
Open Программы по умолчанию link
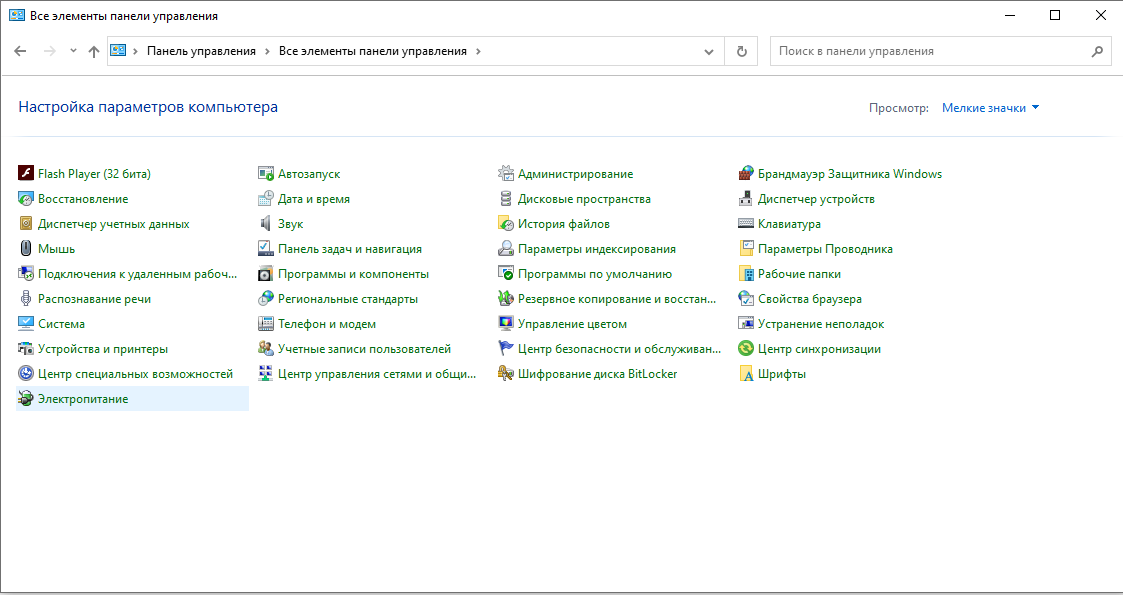pyautogui.click(x=594, y=274)
